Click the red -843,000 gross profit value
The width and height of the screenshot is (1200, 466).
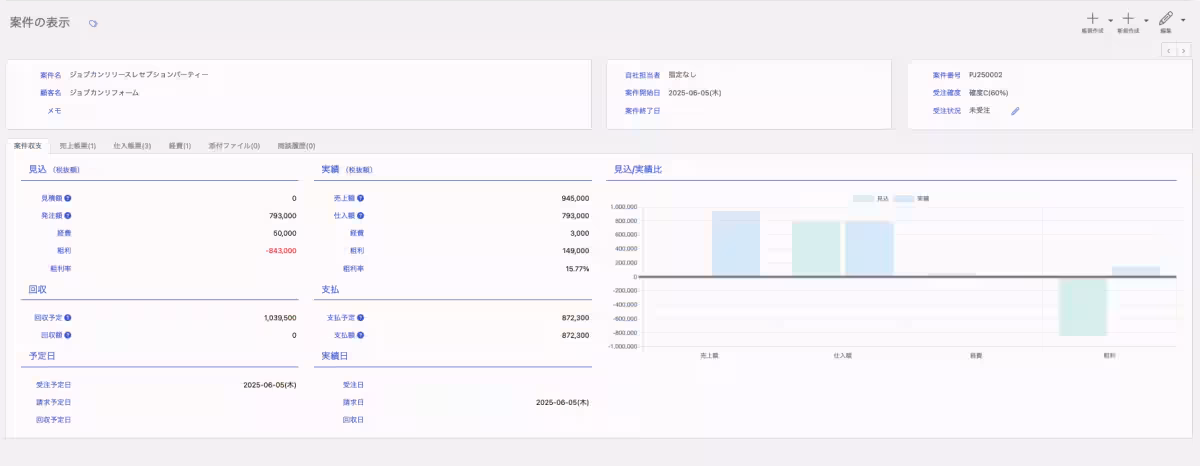(x=281, y=250)
